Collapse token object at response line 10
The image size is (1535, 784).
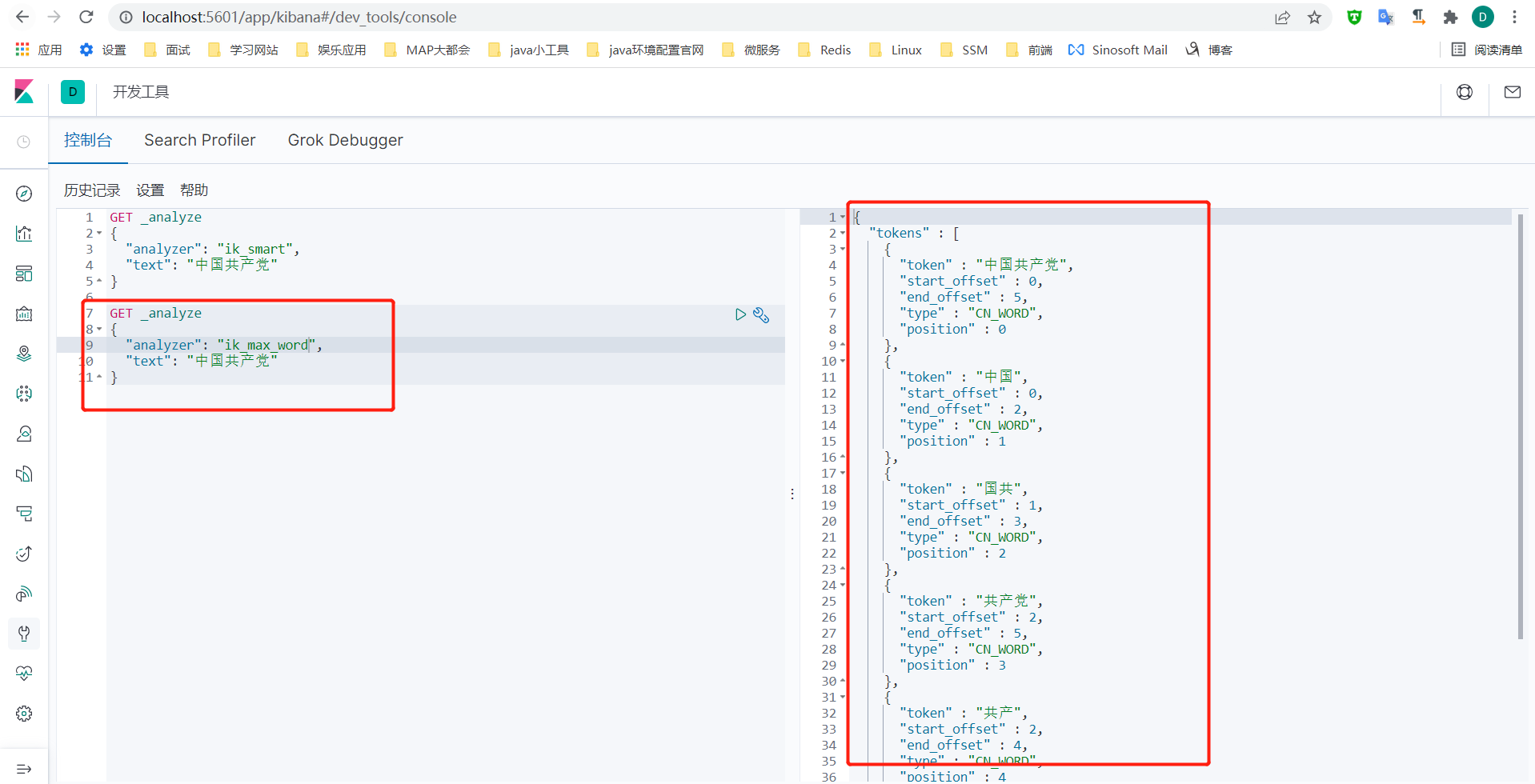coord(842,362)
